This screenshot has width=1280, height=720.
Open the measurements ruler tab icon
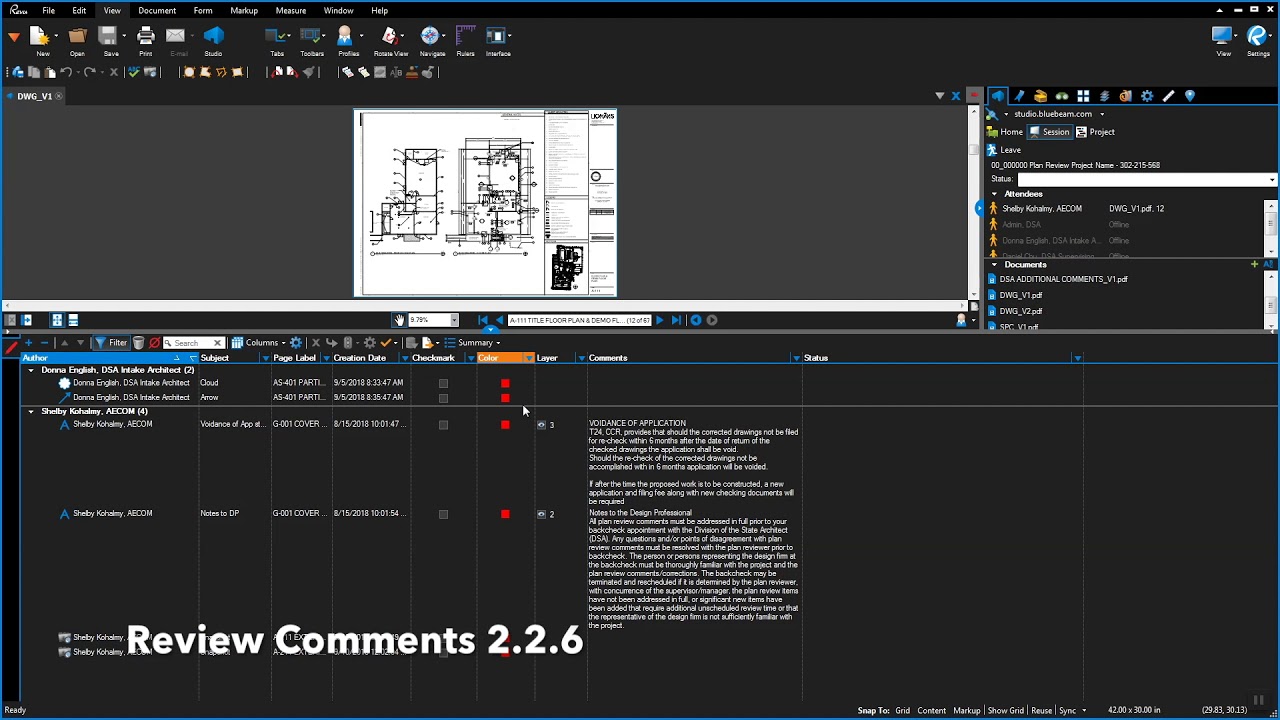coord(1168,96)
